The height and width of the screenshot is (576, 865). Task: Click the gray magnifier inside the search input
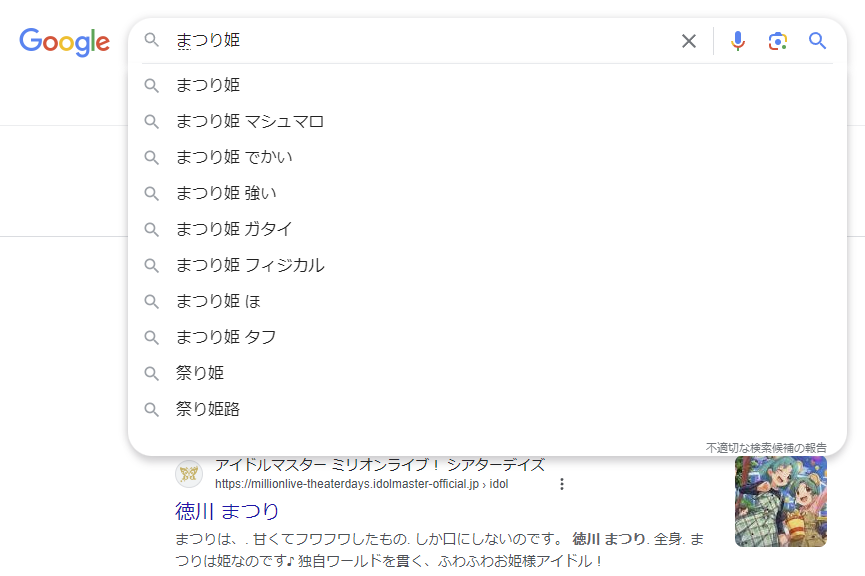pyautogui.click(x=152, y=40)
